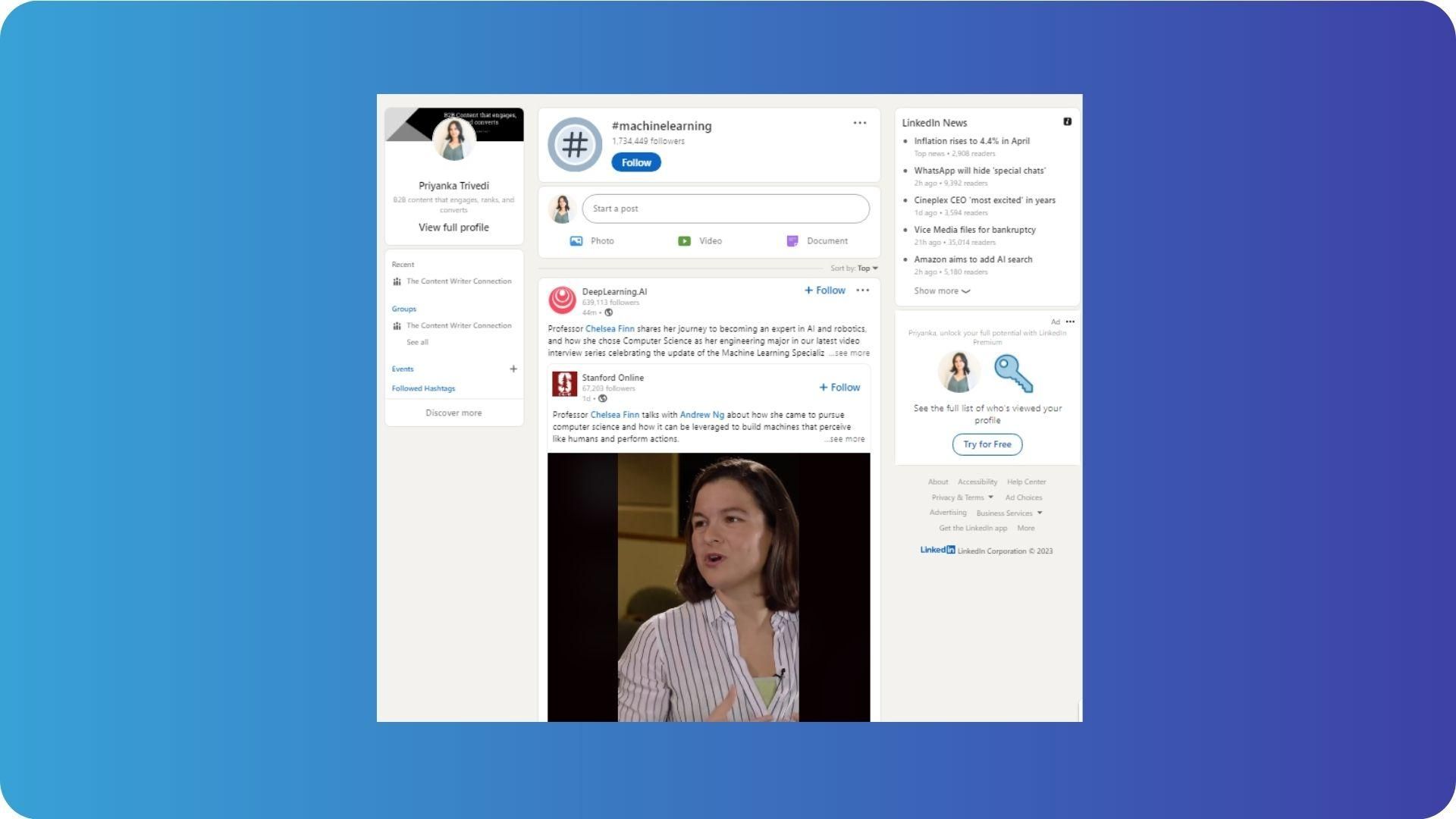Open news Cineplex CEO 'most excited' in years
The width and height of the screenshot is (1456, 819).
(x=984, y=200)
